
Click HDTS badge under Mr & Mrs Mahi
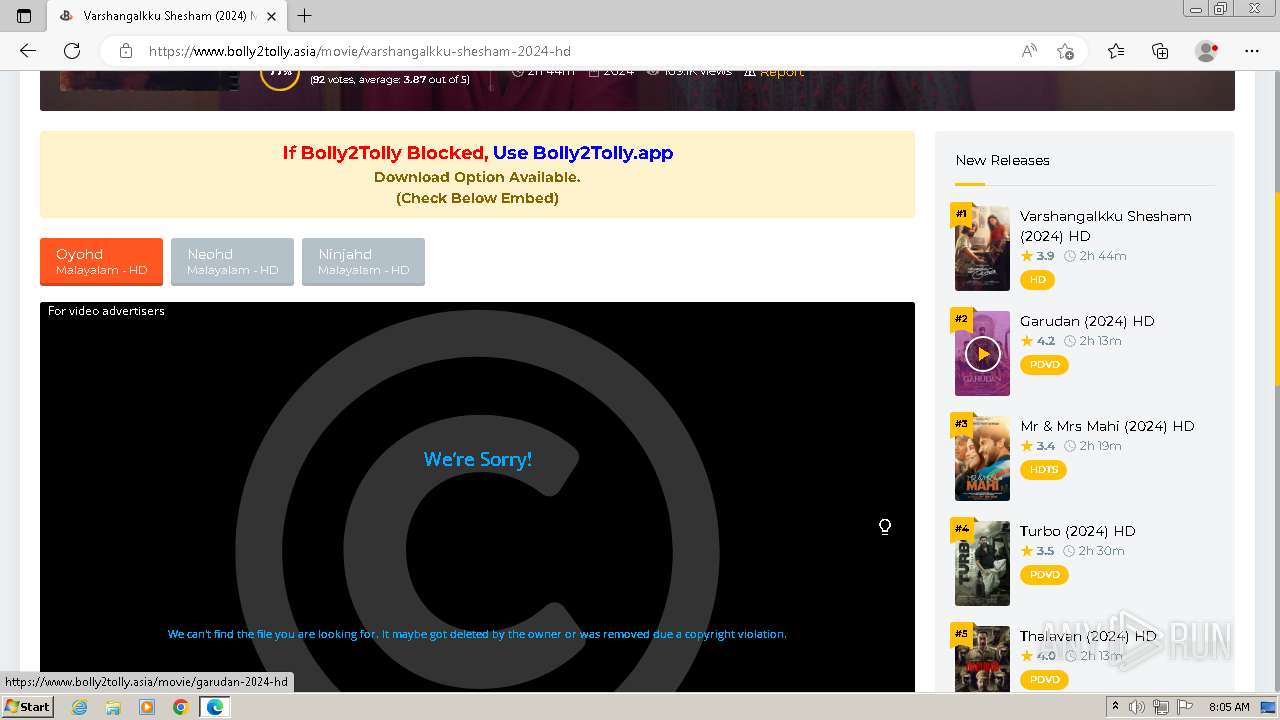point(1043,470)
